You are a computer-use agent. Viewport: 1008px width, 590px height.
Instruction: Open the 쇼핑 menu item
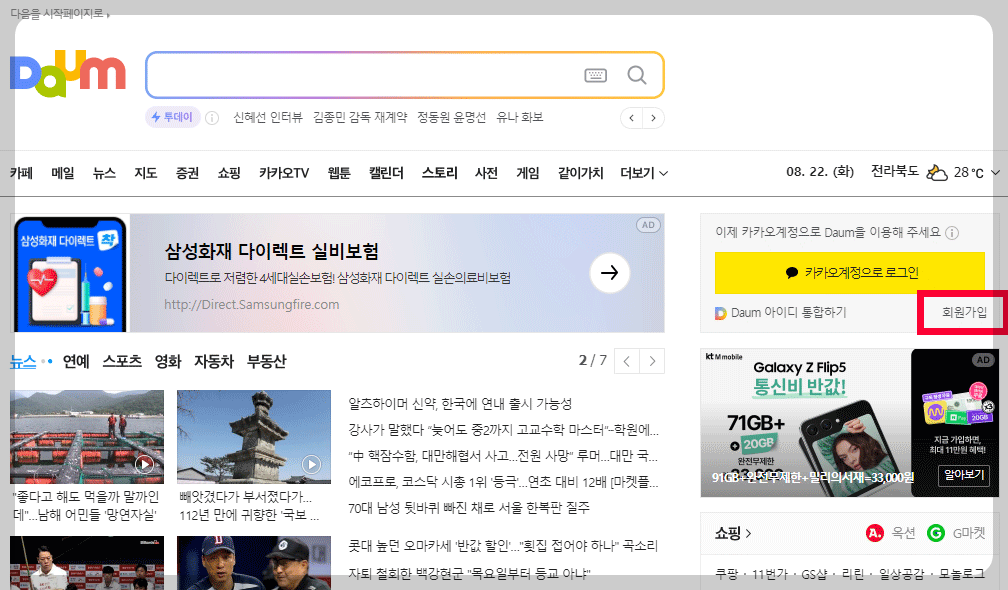229,173
